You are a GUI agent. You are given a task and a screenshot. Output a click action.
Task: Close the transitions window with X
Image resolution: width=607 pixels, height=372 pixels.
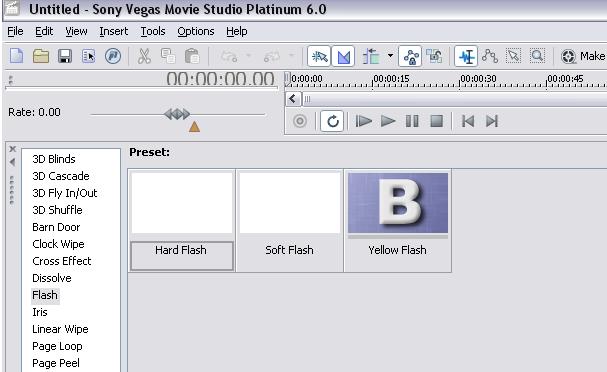(13, 149)
